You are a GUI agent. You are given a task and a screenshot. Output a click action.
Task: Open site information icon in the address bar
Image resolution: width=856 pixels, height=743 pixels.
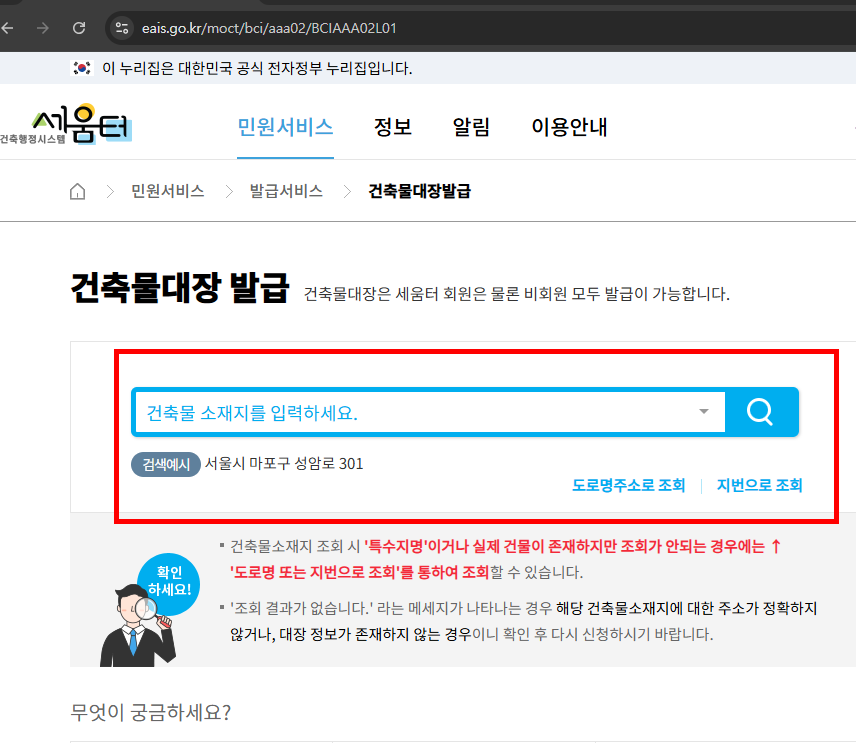[121, 28]
